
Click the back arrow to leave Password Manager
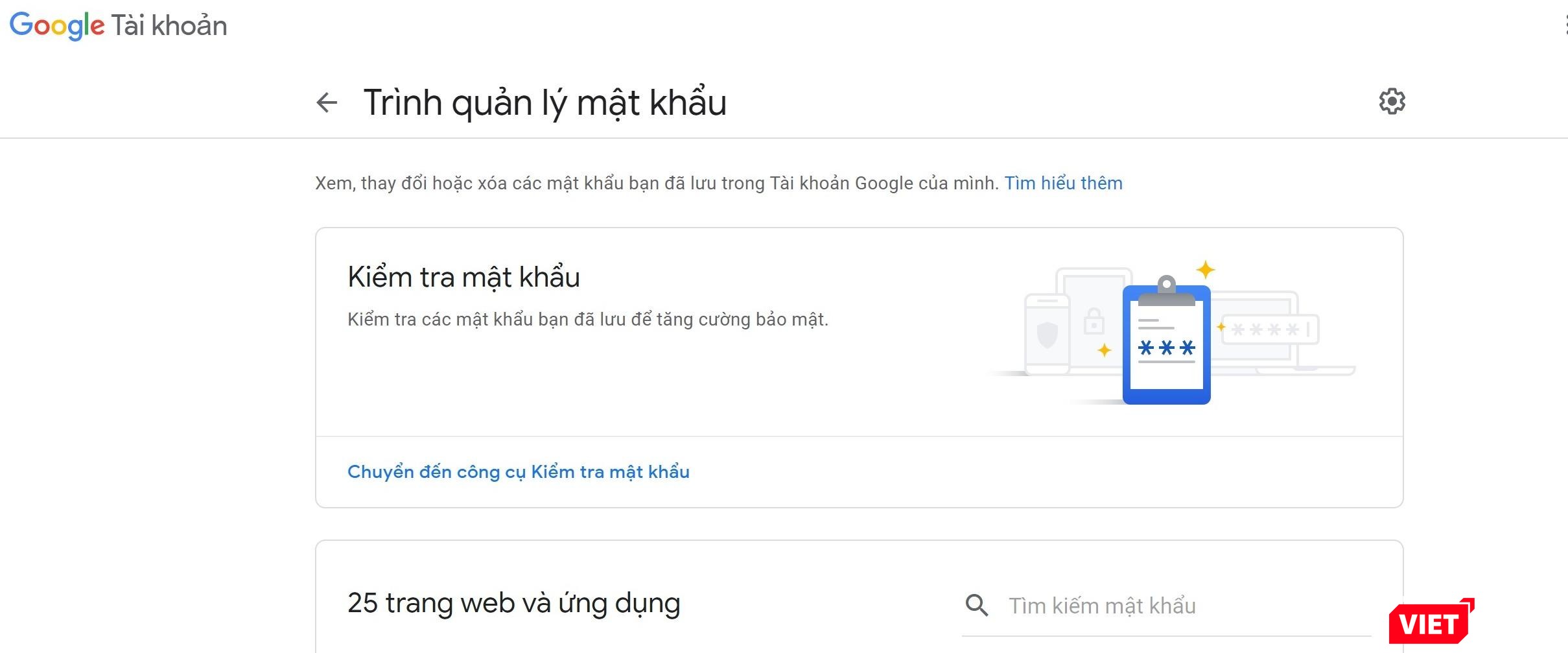[326, 101]
